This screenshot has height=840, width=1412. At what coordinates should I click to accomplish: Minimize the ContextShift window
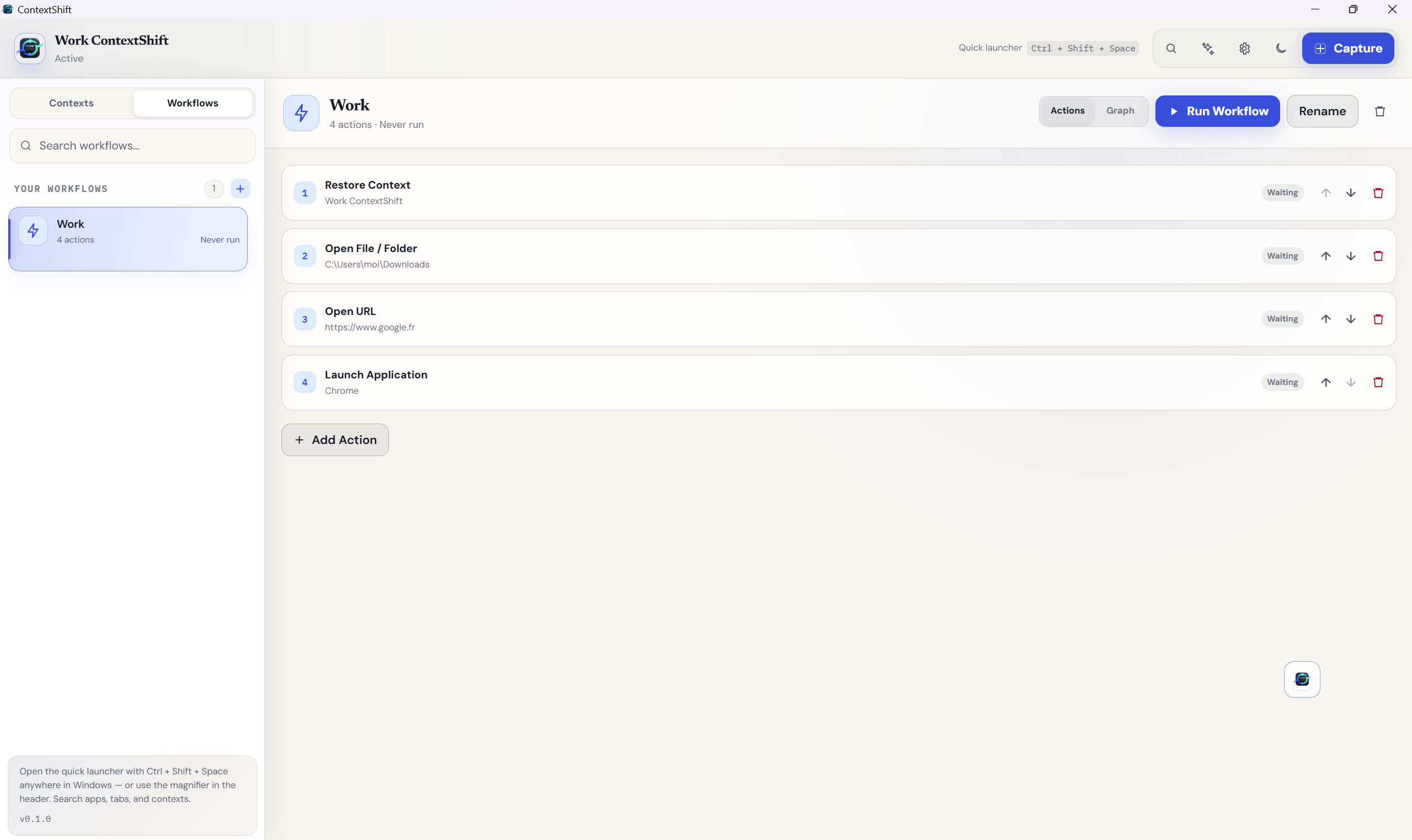click(1315, 9)
